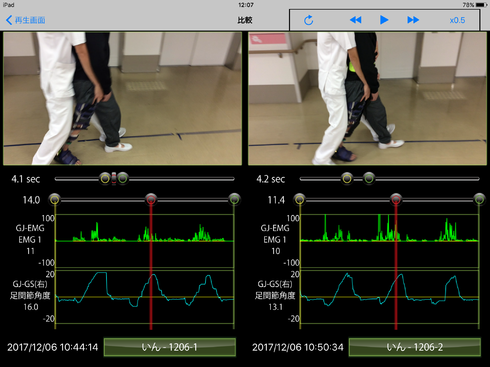Tap the 比較 screen title
This screenshot has width=490, height=367.
[245, 20]
